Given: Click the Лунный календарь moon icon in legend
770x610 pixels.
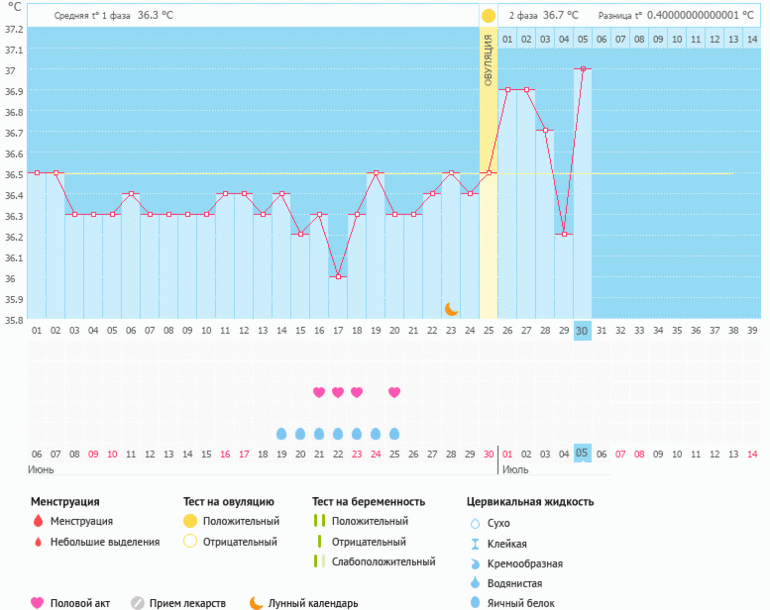Looking at the screenshot, I should tap(257, 603).
